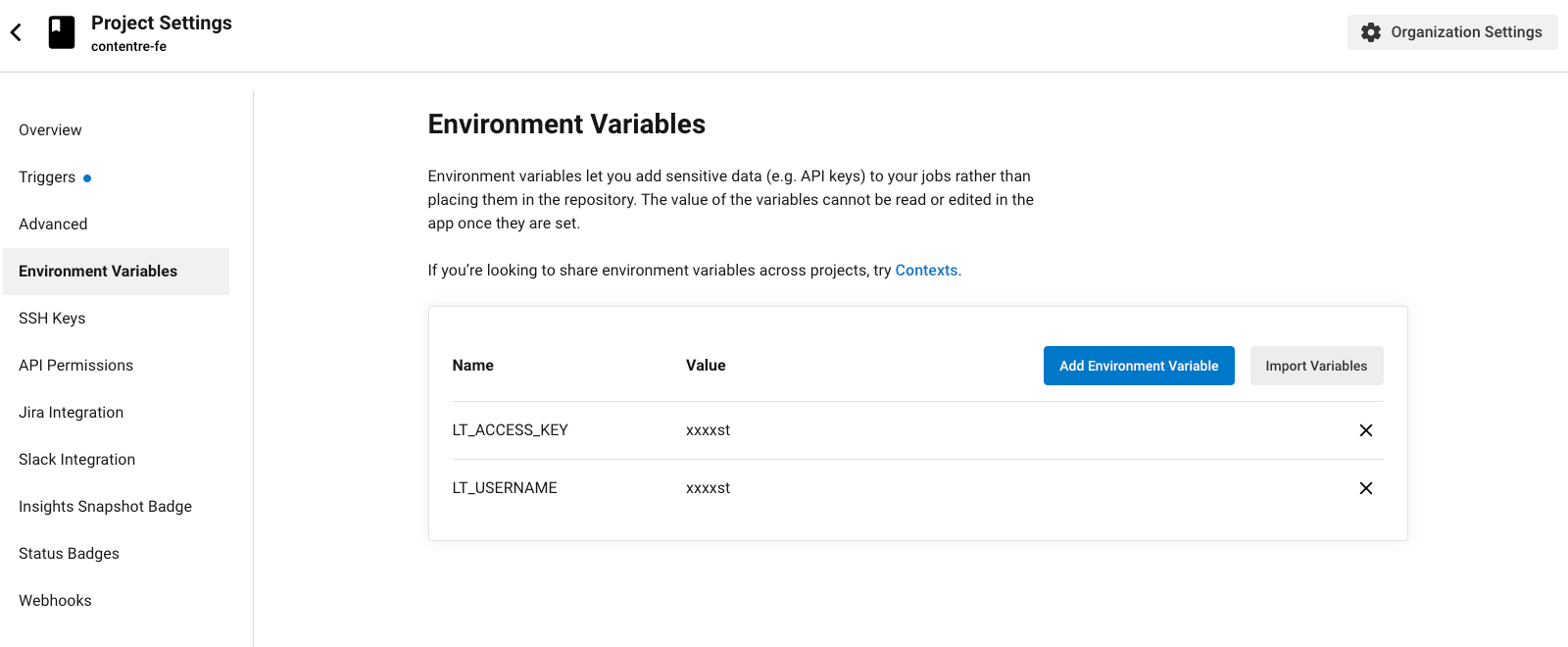The height and width of the screenshot is (647, 1568).
Task: Select Advanced in the sidebar
Action: coord(53,224)
